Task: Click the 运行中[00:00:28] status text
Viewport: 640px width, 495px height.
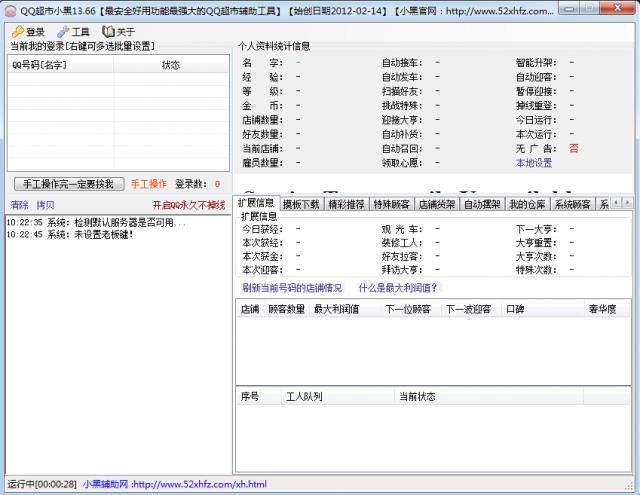Action: click(x=42, y=484)
